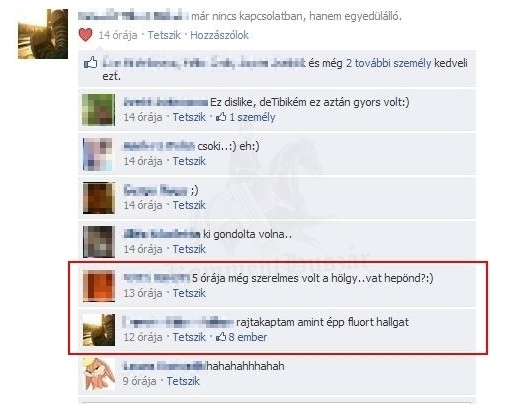This screenshot has width=530, height=404.
Task: Open the cartoon bunny commenter avatar
Action: (99, 374)
